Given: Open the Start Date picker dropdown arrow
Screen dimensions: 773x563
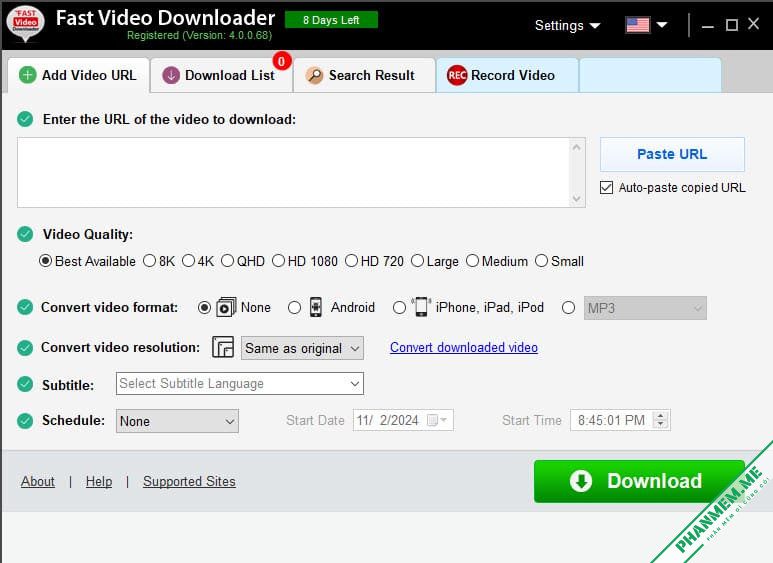Looking at the screenshot, I should coord(444,420).
